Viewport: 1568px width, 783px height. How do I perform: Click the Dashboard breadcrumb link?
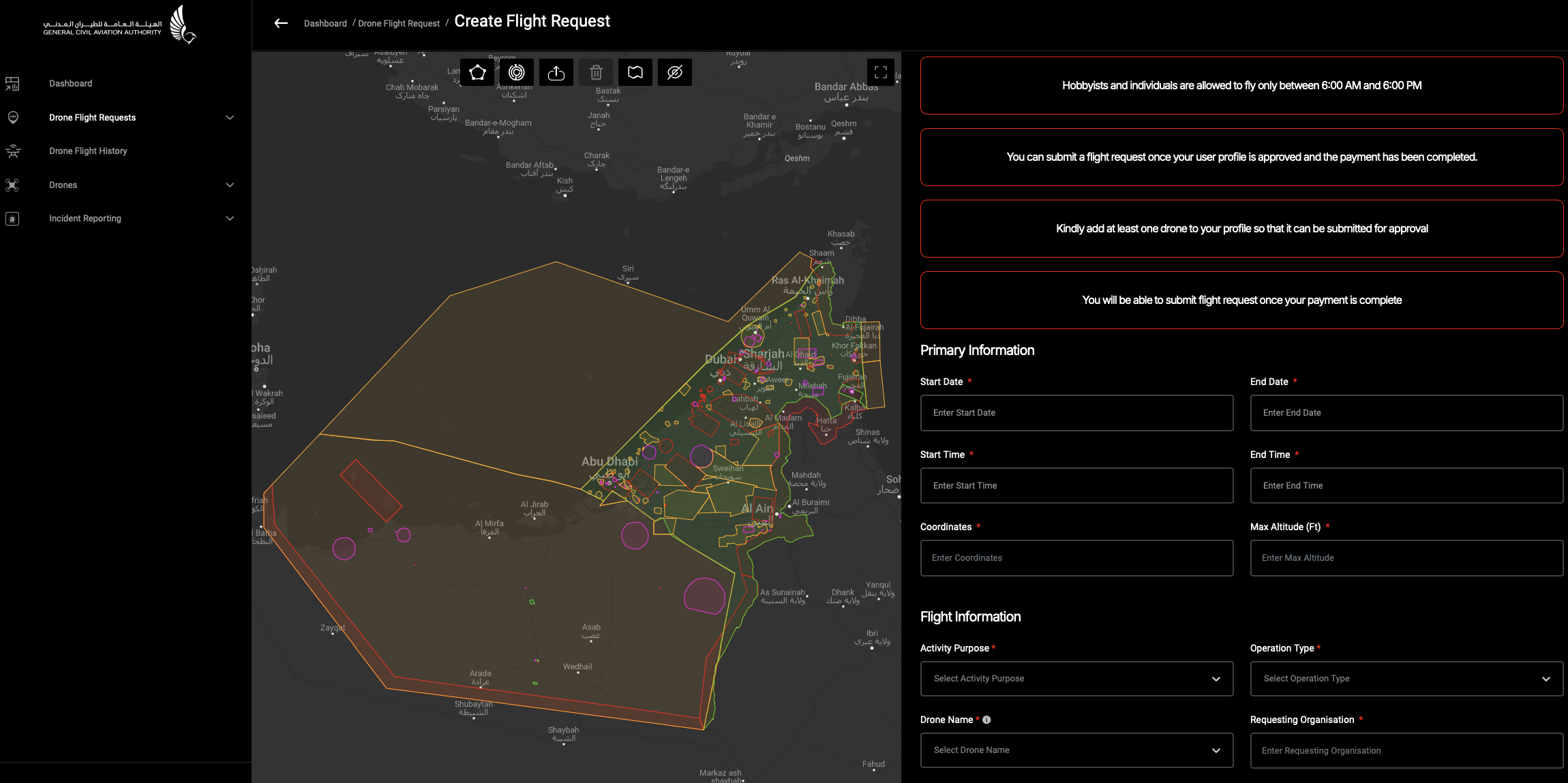tap(325, 23)
